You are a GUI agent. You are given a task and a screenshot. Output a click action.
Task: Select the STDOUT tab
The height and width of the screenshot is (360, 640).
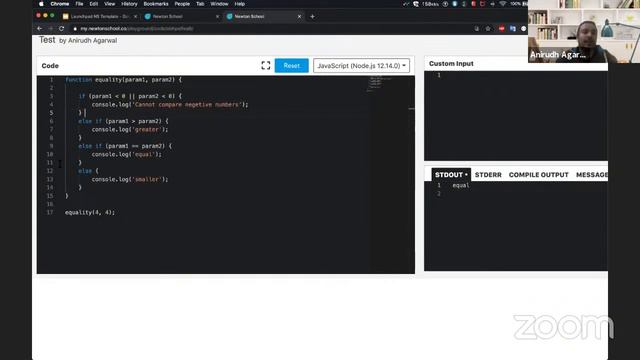click(451, 175)
